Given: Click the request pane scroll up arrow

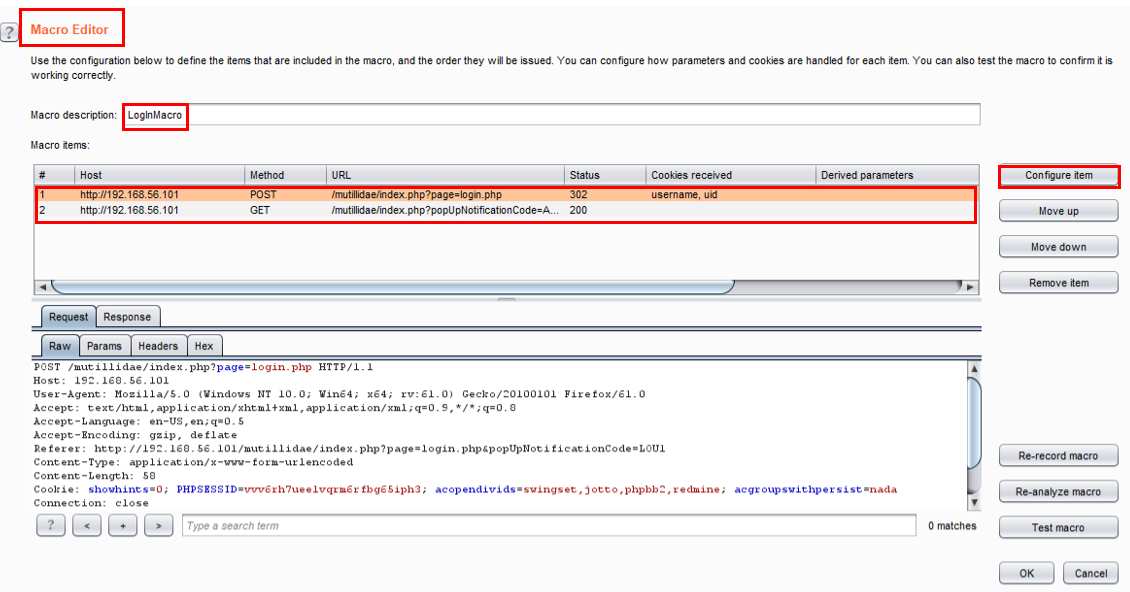Looking at the screenshot, I should click(x=974, y=368).
